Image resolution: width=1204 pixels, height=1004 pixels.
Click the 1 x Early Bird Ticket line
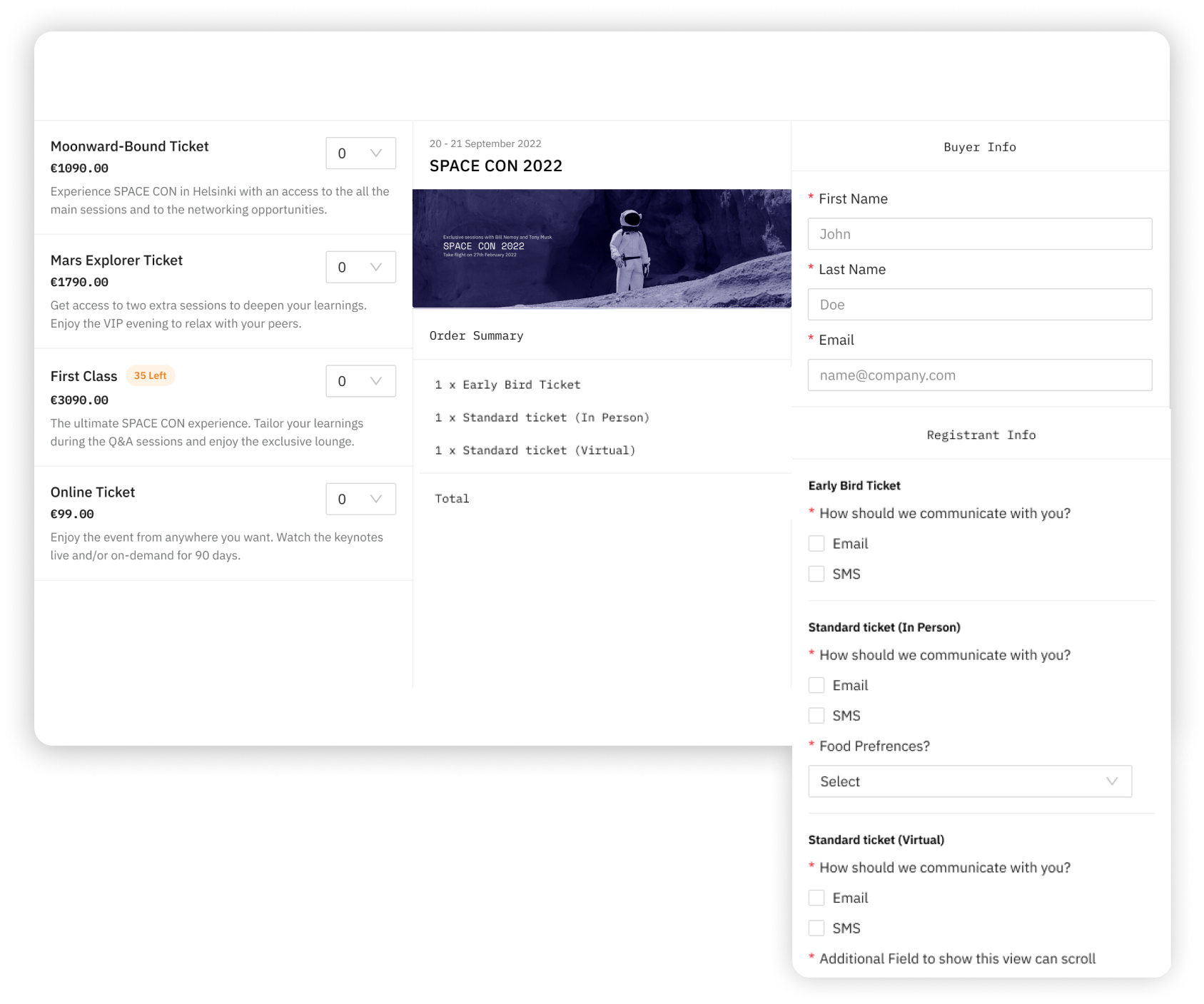(507, 385)
